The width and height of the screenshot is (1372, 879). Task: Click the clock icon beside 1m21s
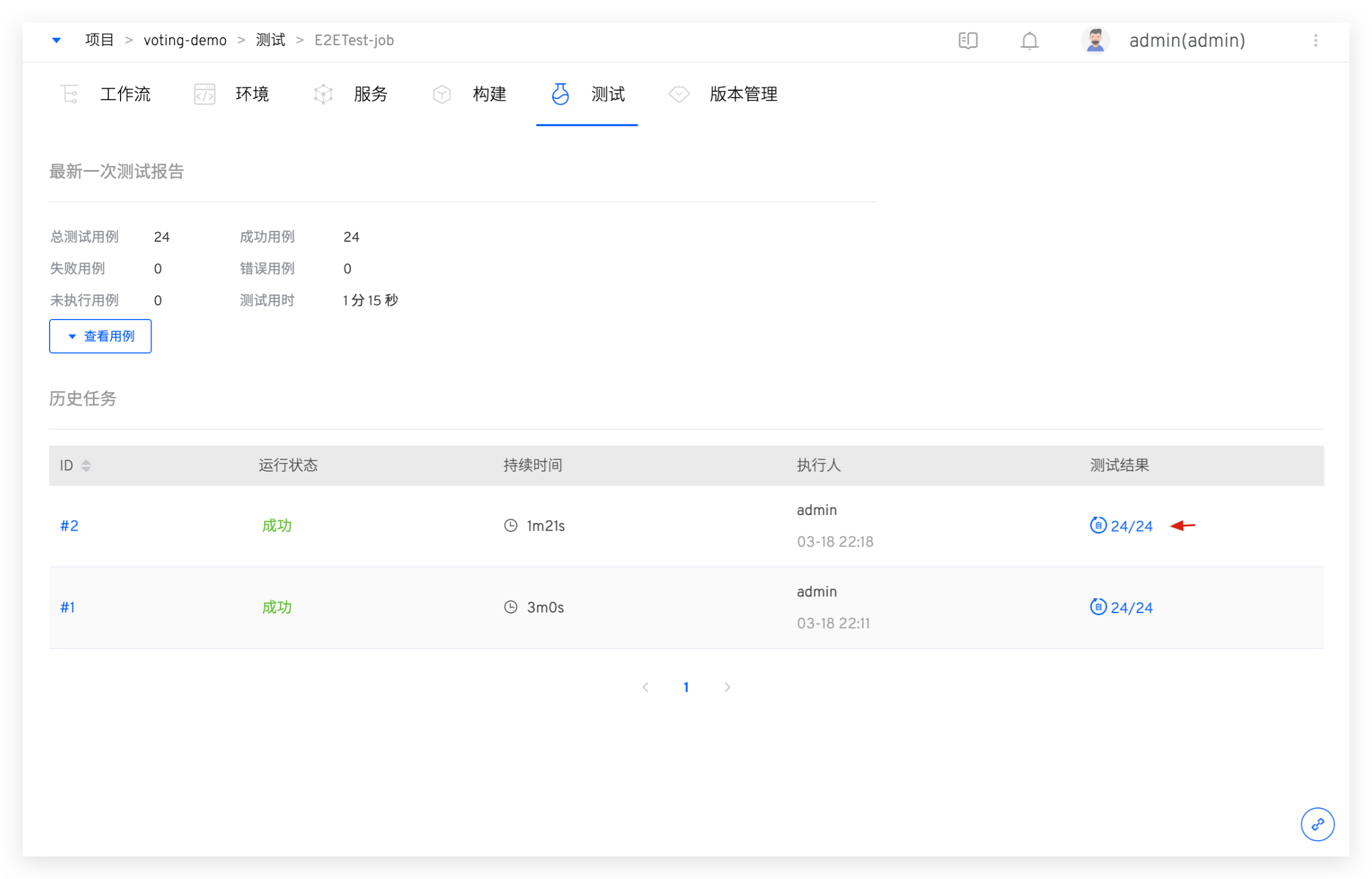(x=510, y=526)
